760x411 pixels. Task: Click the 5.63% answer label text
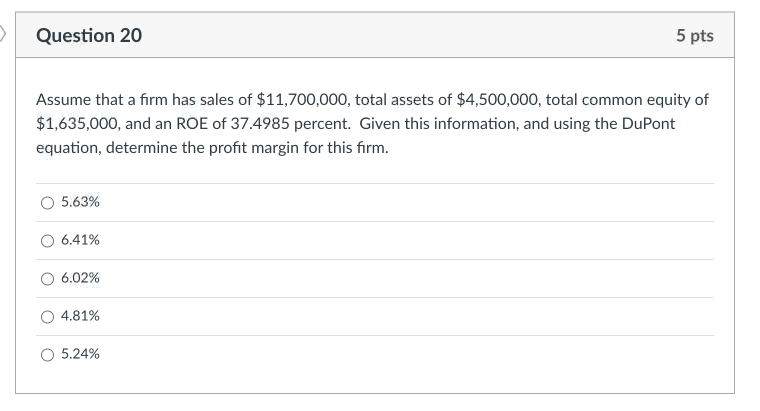tap(80, 202)
